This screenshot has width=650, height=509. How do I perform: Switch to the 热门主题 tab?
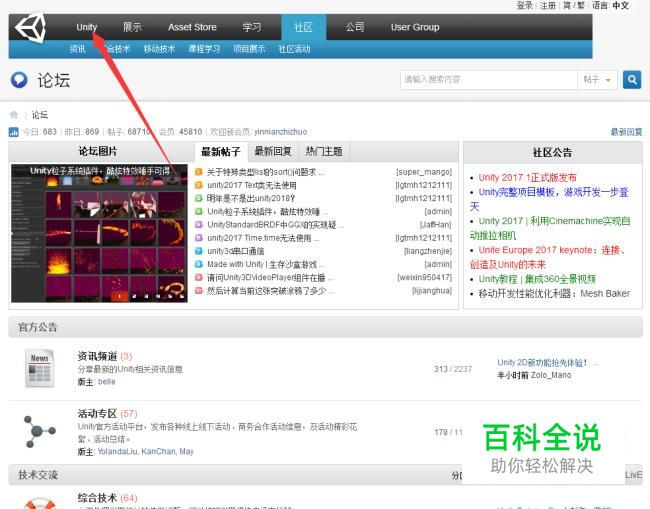[x=324, y=152]
